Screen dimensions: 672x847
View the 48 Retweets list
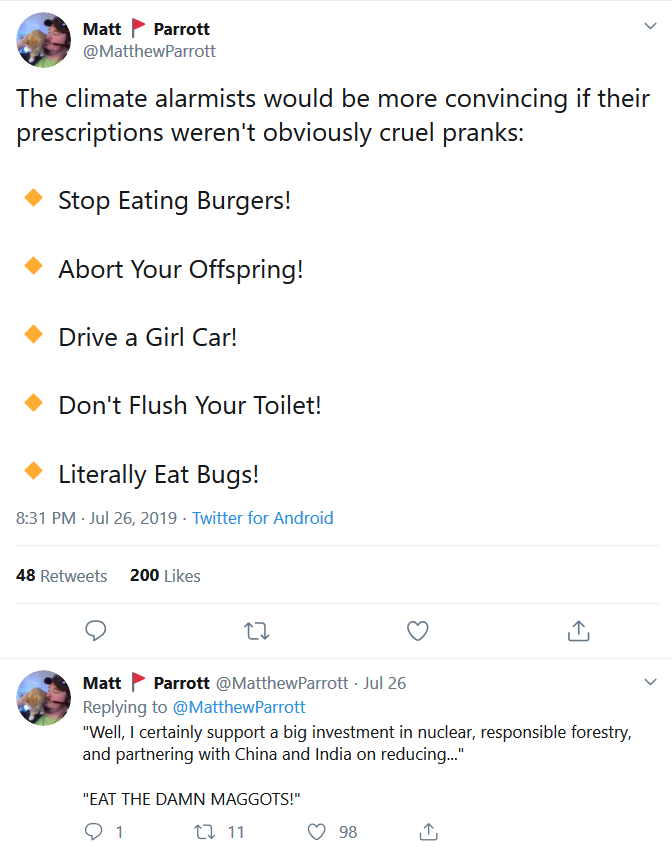coord(61,576)
